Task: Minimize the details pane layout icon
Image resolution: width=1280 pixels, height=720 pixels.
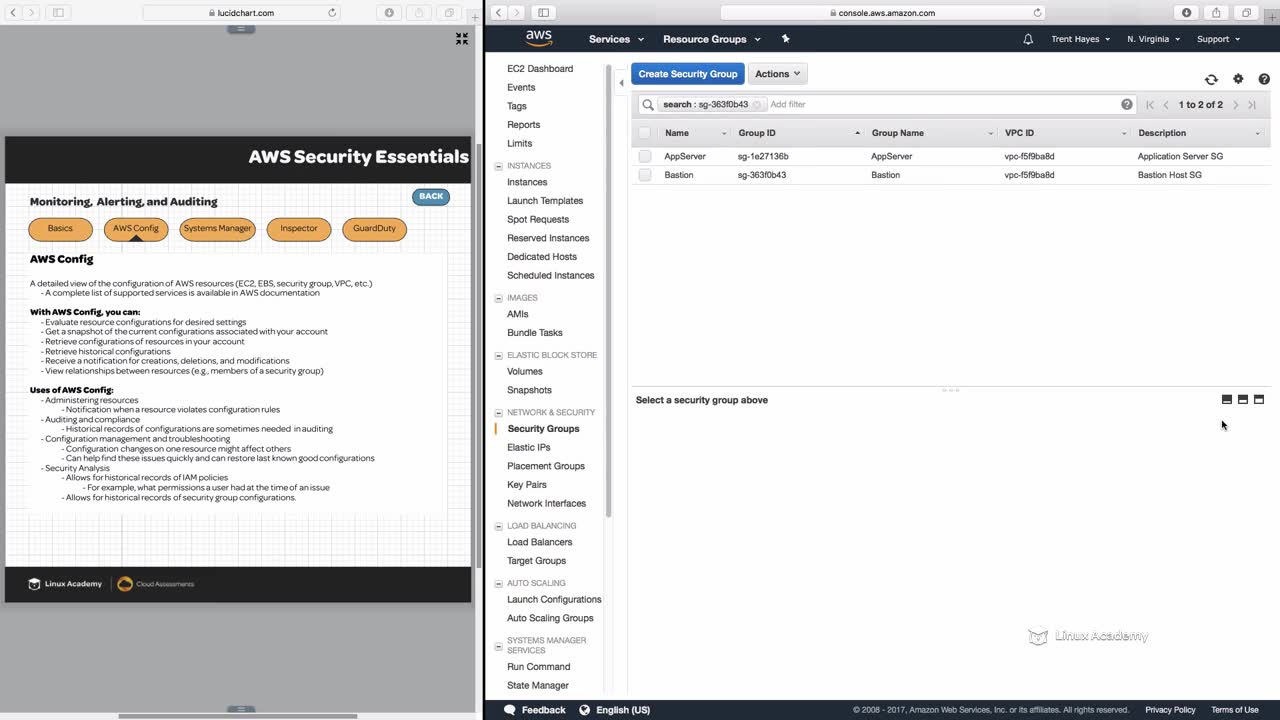Action: [x=1227, y=400]
